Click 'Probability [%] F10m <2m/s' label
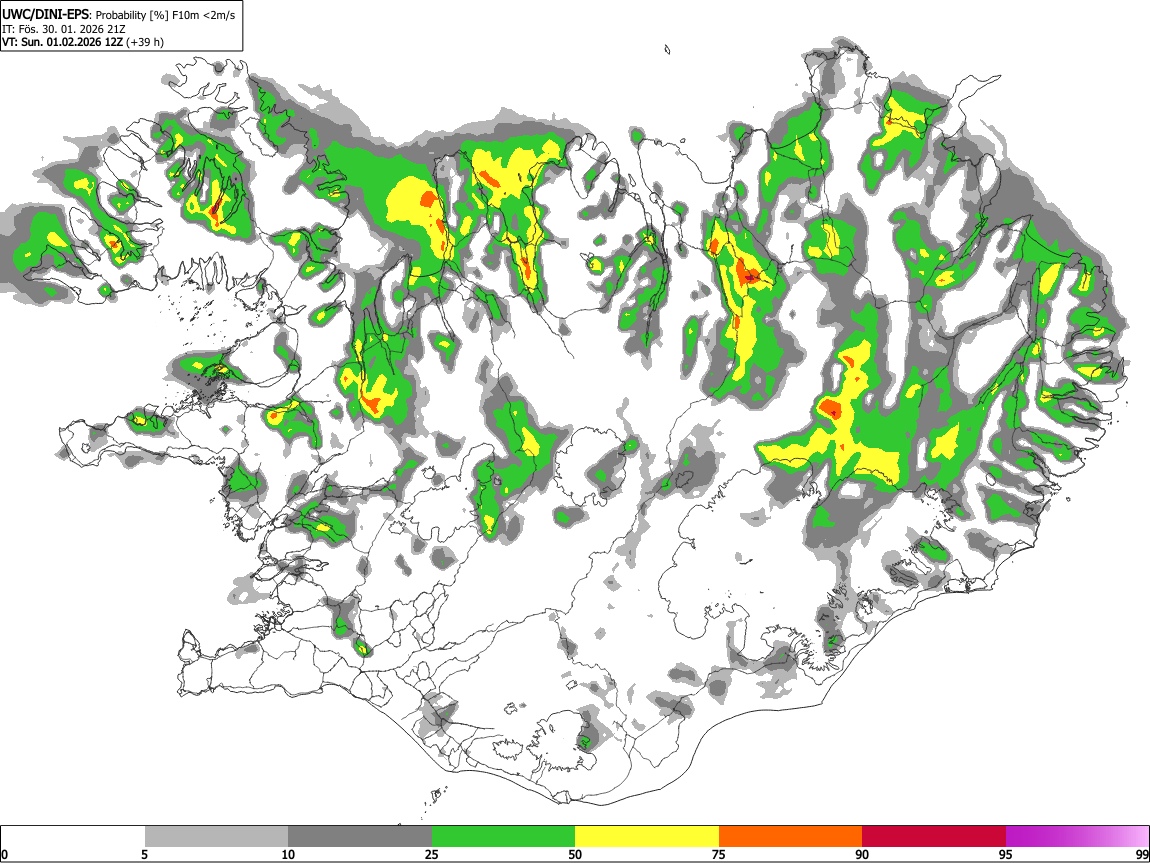This screenshot has width=1150, height=863. tap(166, 15)
